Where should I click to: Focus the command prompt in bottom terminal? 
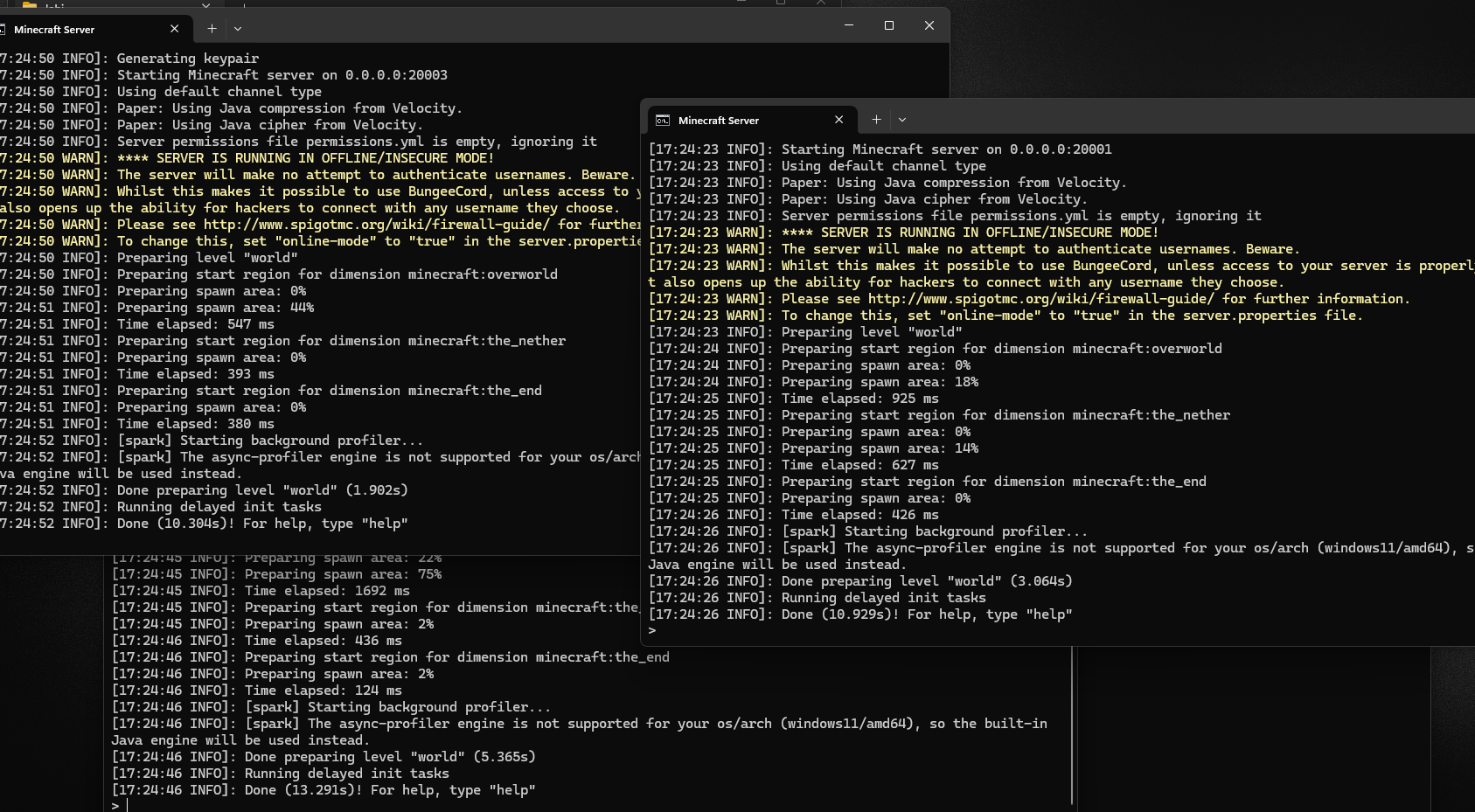tap(128, 805)
